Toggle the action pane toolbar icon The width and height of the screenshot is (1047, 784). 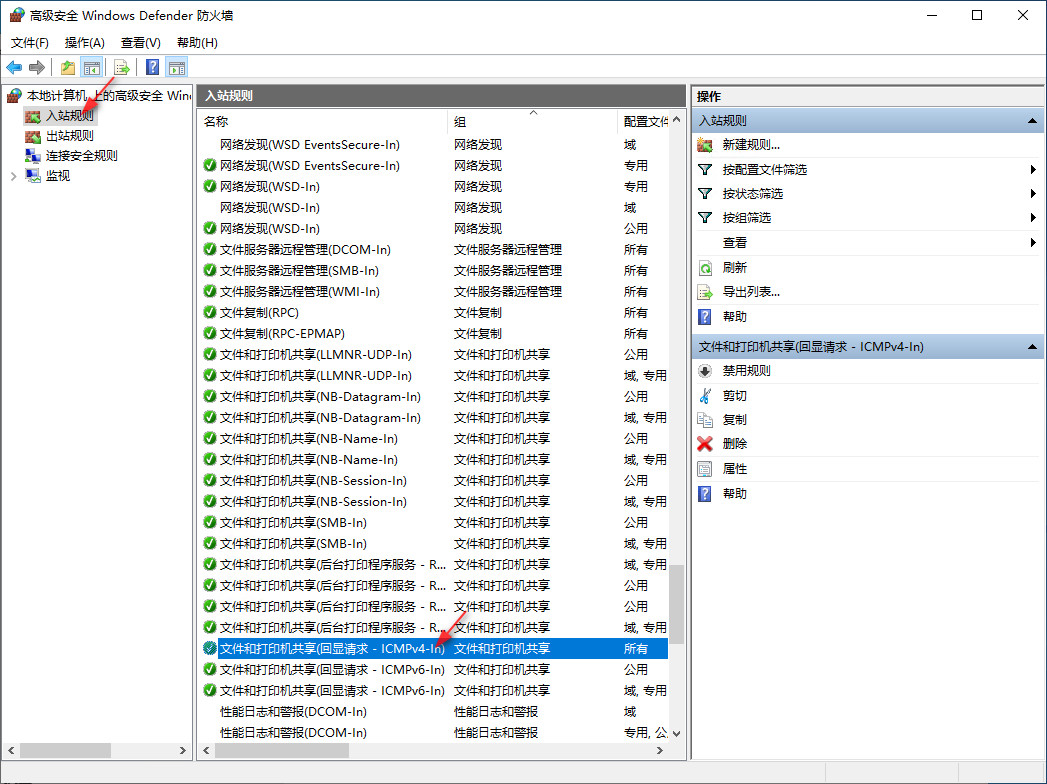(177, 67)
